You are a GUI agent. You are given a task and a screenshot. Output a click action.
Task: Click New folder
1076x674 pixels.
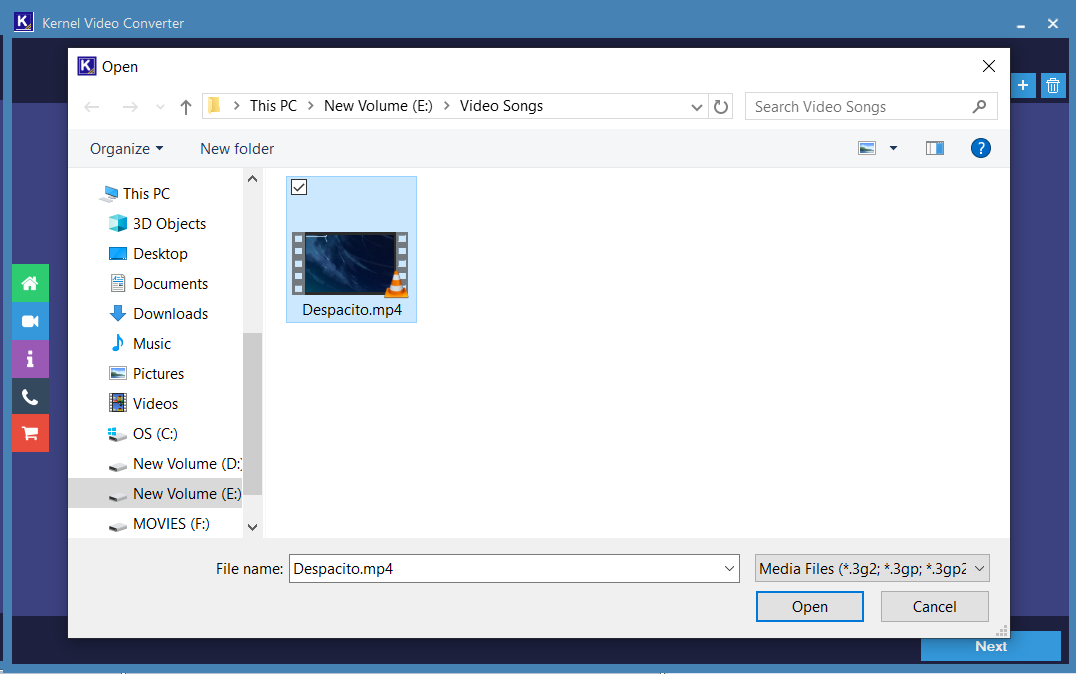[x=237, y=149]
